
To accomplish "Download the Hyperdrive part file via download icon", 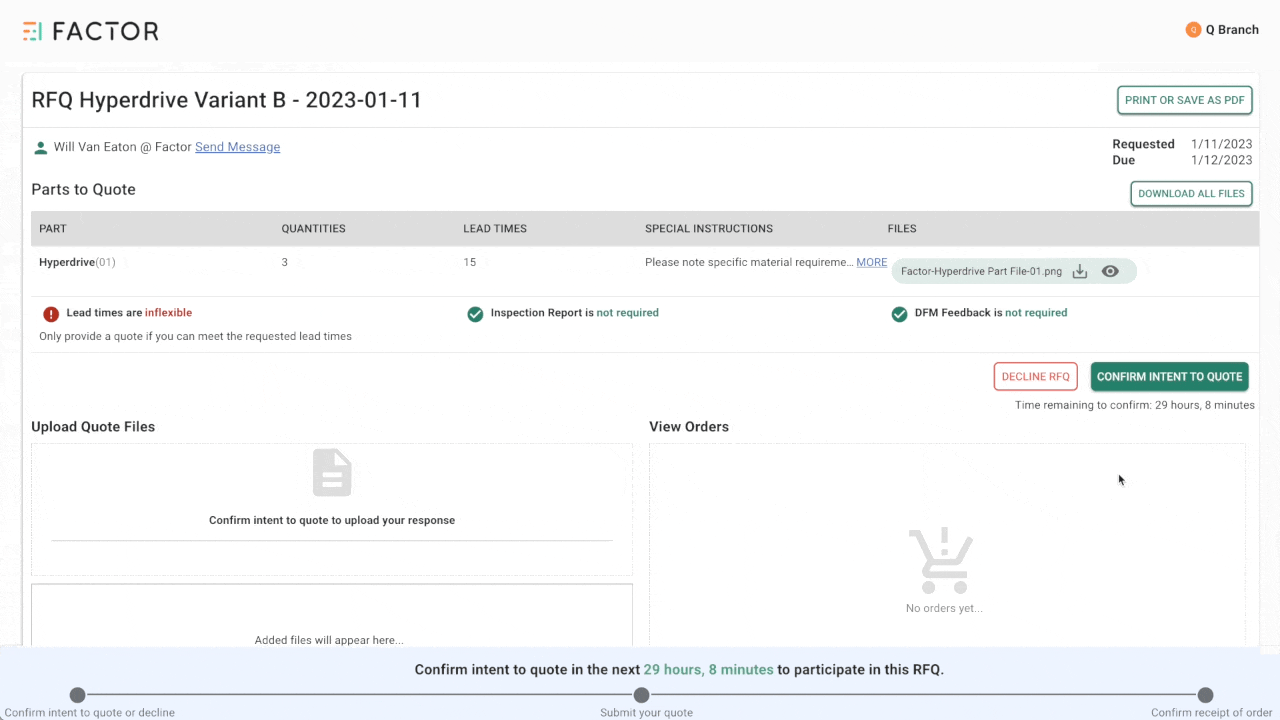I will 1080,271.
